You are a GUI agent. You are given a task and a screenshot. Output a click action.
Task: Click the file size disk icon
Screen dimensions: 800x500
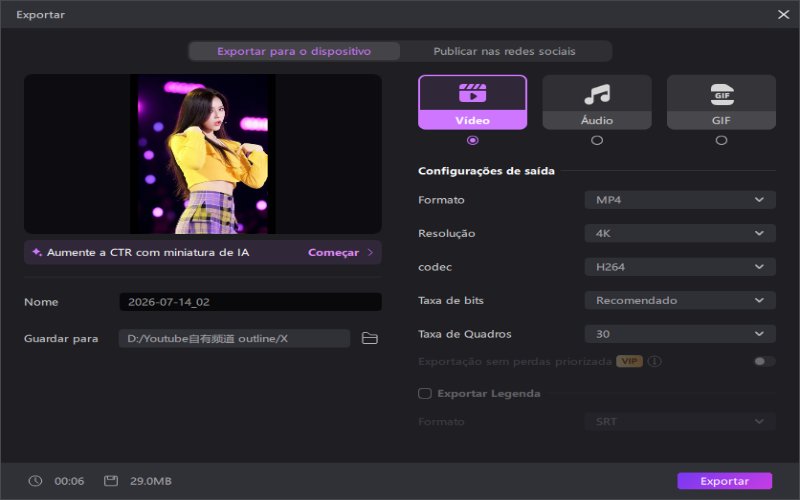point(111,481)
